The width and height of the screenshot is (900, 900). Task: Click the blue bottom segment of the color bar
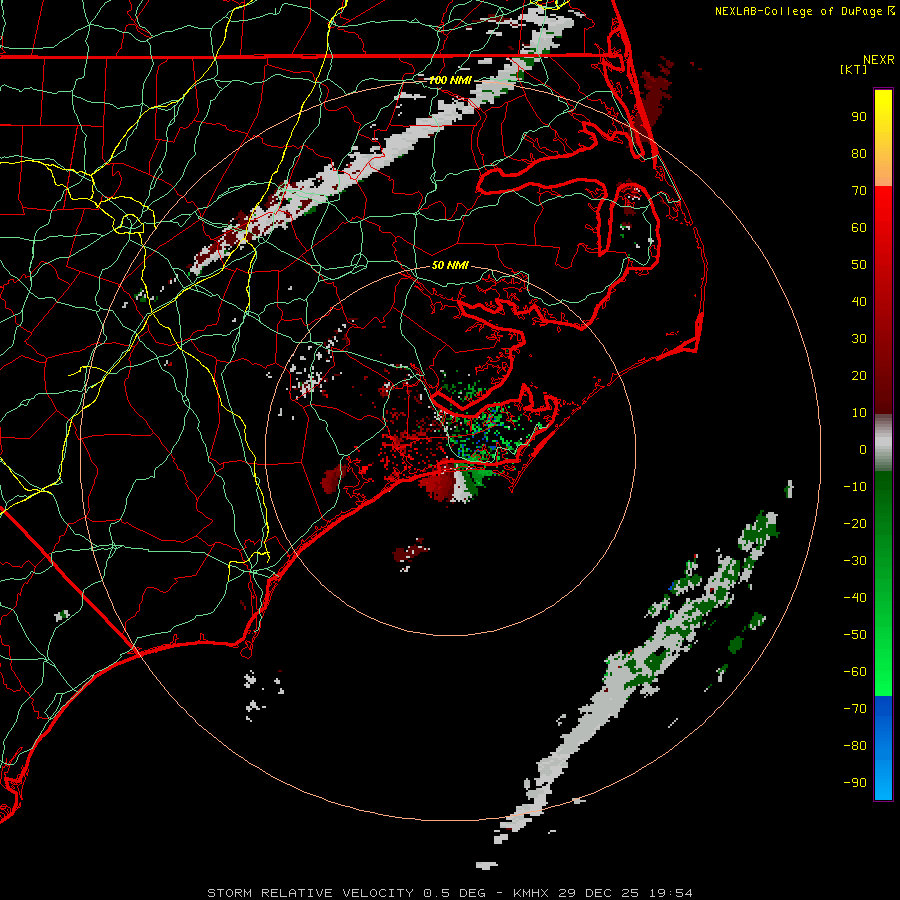(x=883, y=748)
